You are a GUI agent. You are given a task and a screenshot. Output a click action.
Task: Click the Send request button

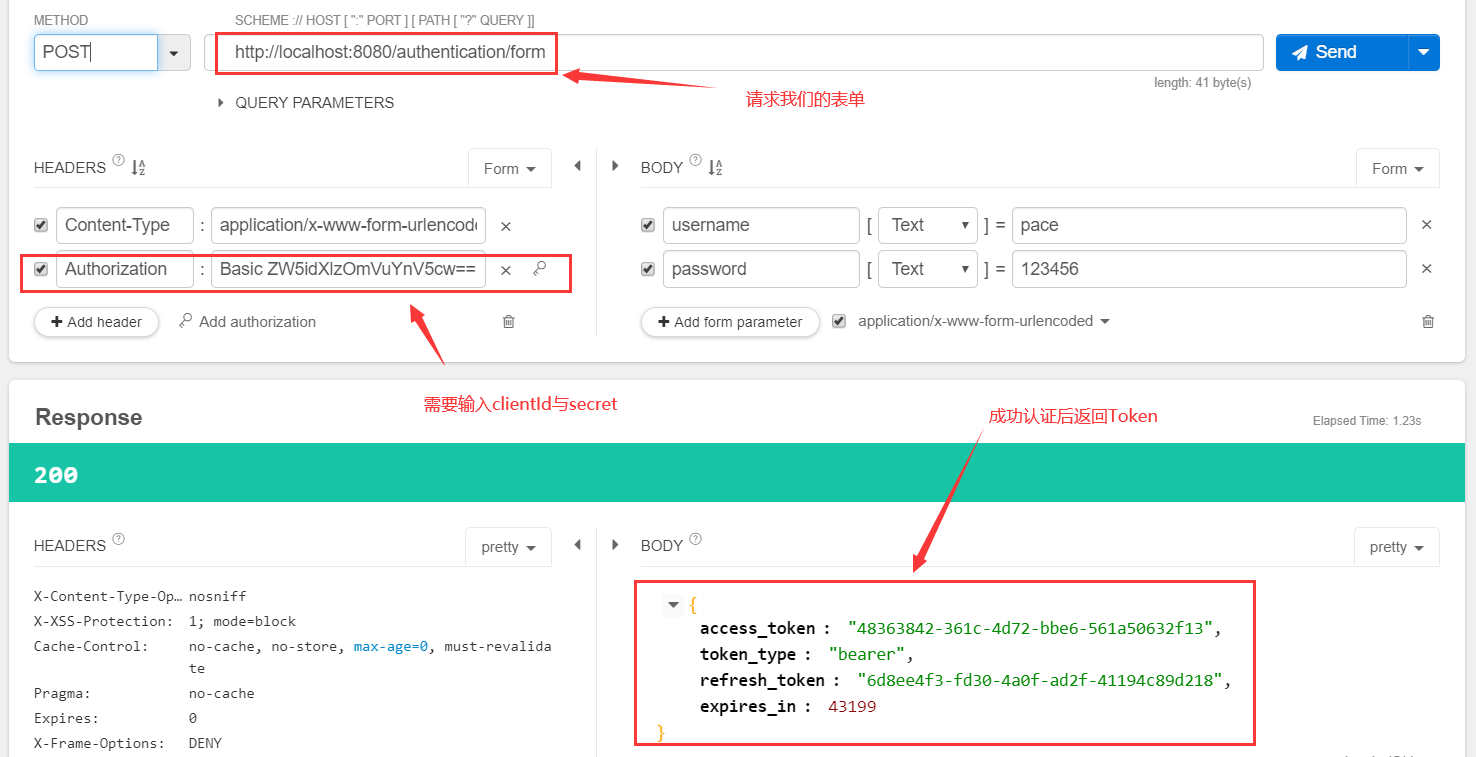1341,52
